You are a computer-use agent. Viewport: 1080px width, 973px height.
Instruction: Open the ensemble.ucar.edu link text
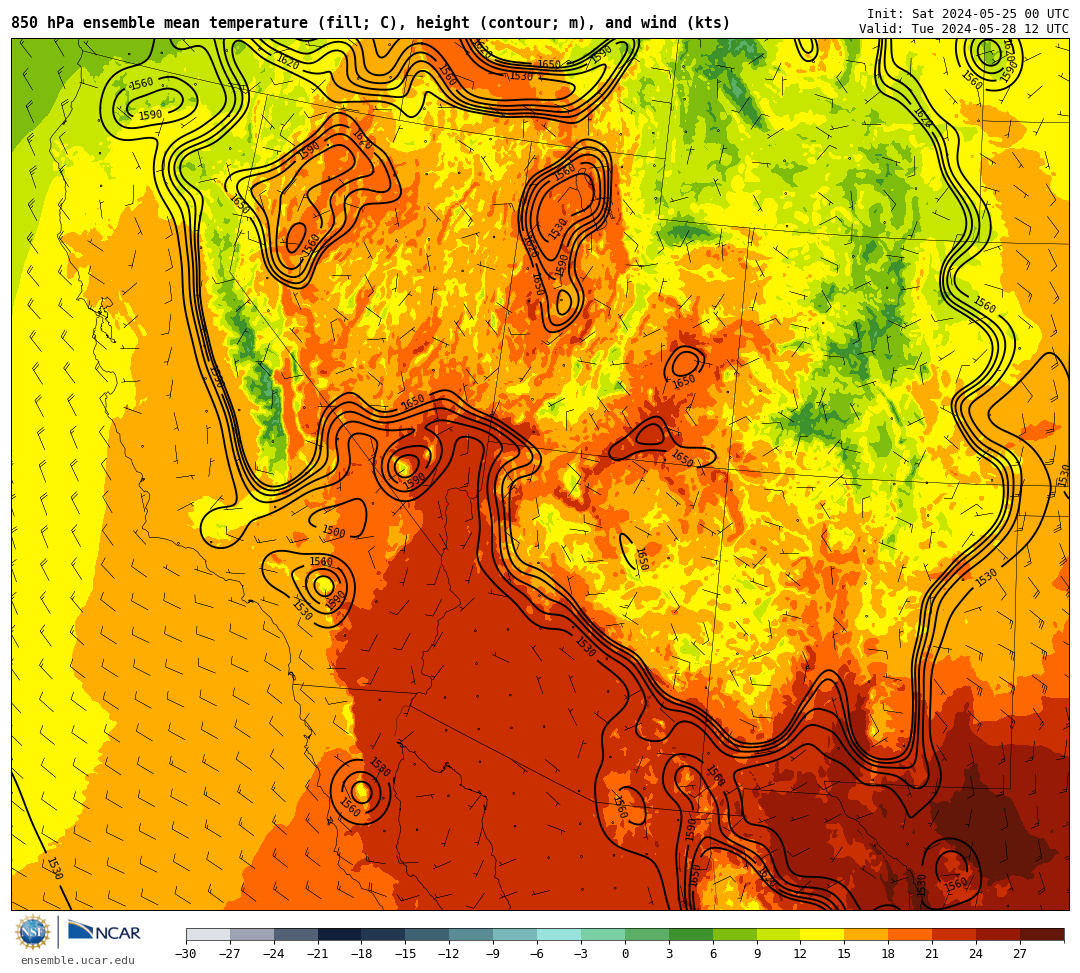coord(78,960)
